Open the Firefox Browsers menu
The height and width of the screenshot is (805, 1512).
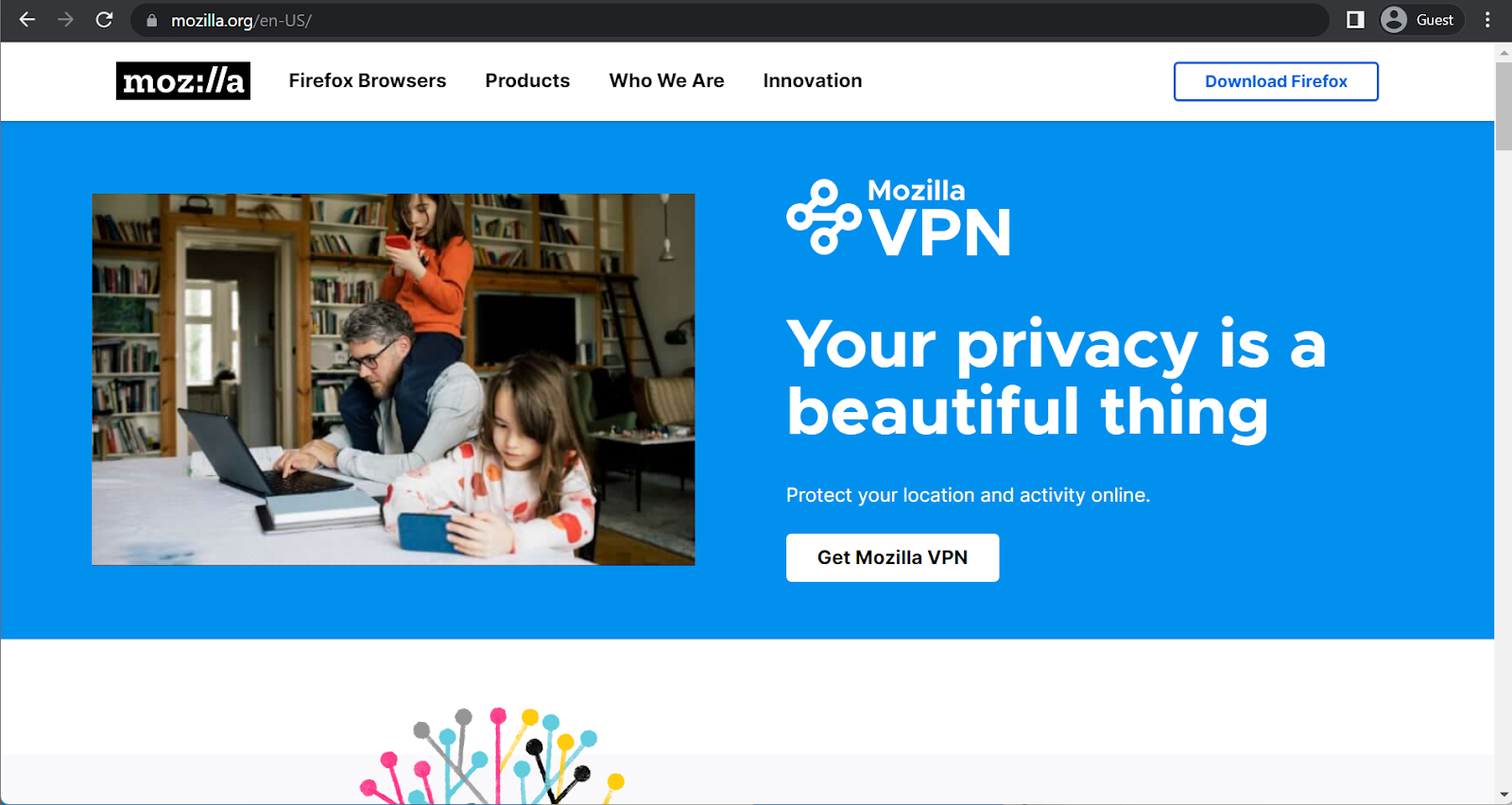(368, 81)
